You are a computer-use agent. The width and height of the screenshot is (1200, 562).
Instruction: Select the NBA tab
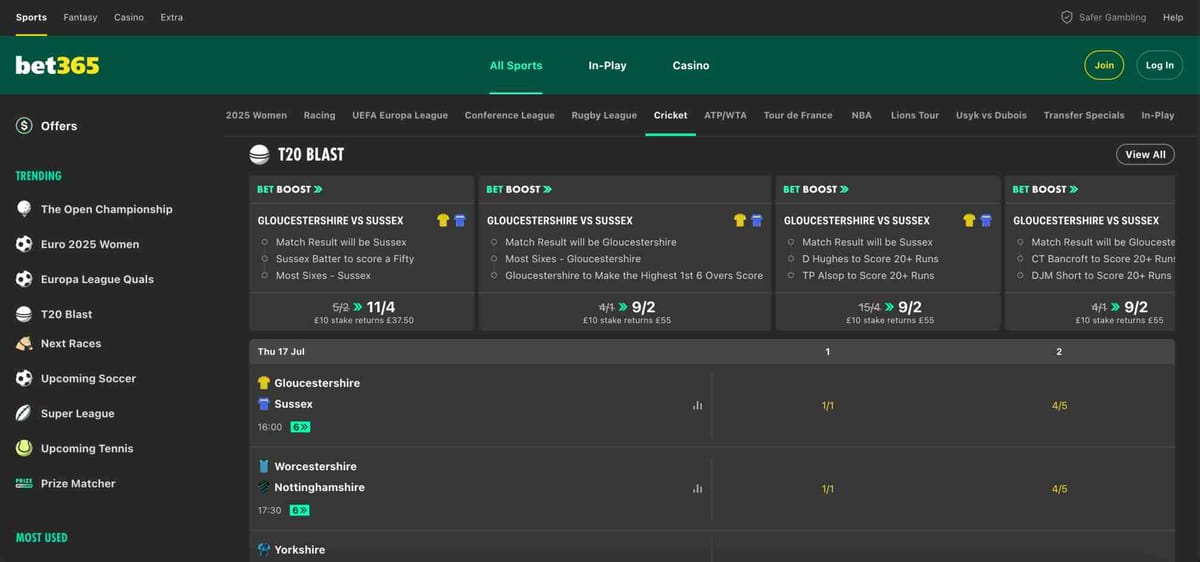[x=861, y=115]
